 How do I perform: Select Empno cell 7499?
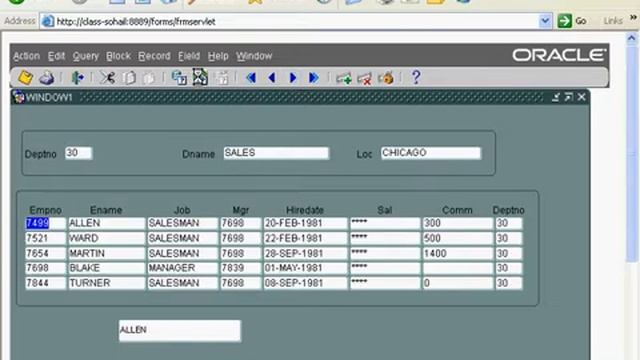coord(45,223)
